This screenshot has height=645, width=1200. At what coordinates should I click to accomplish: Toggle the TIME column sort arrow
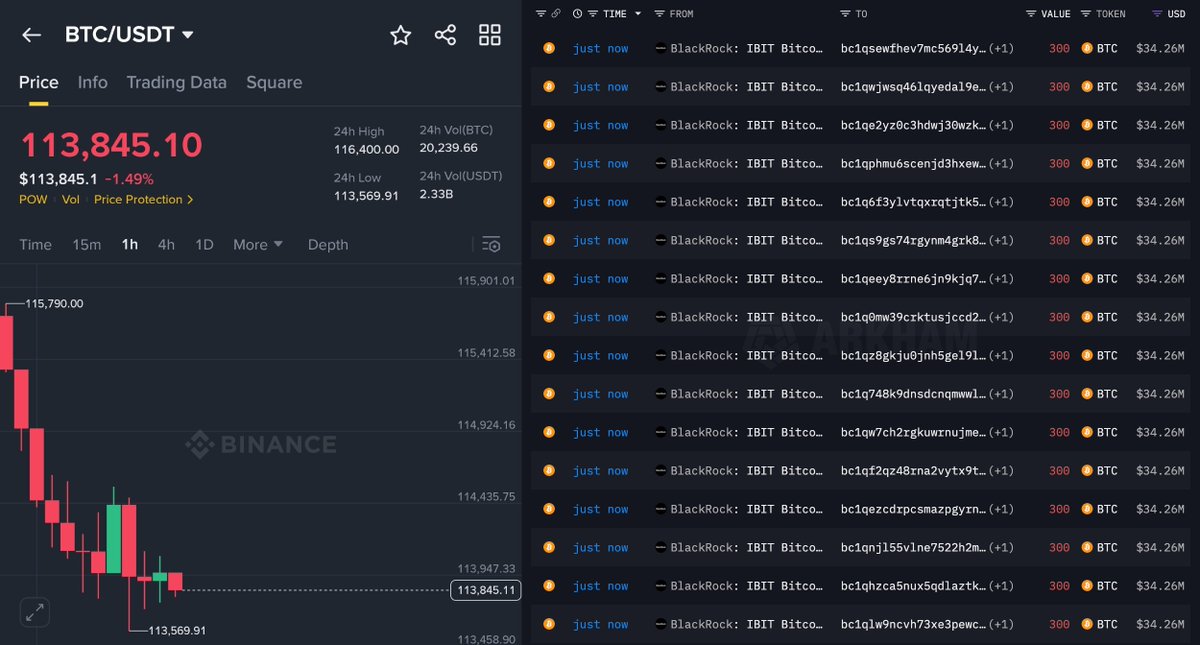[x=638, y=14]
